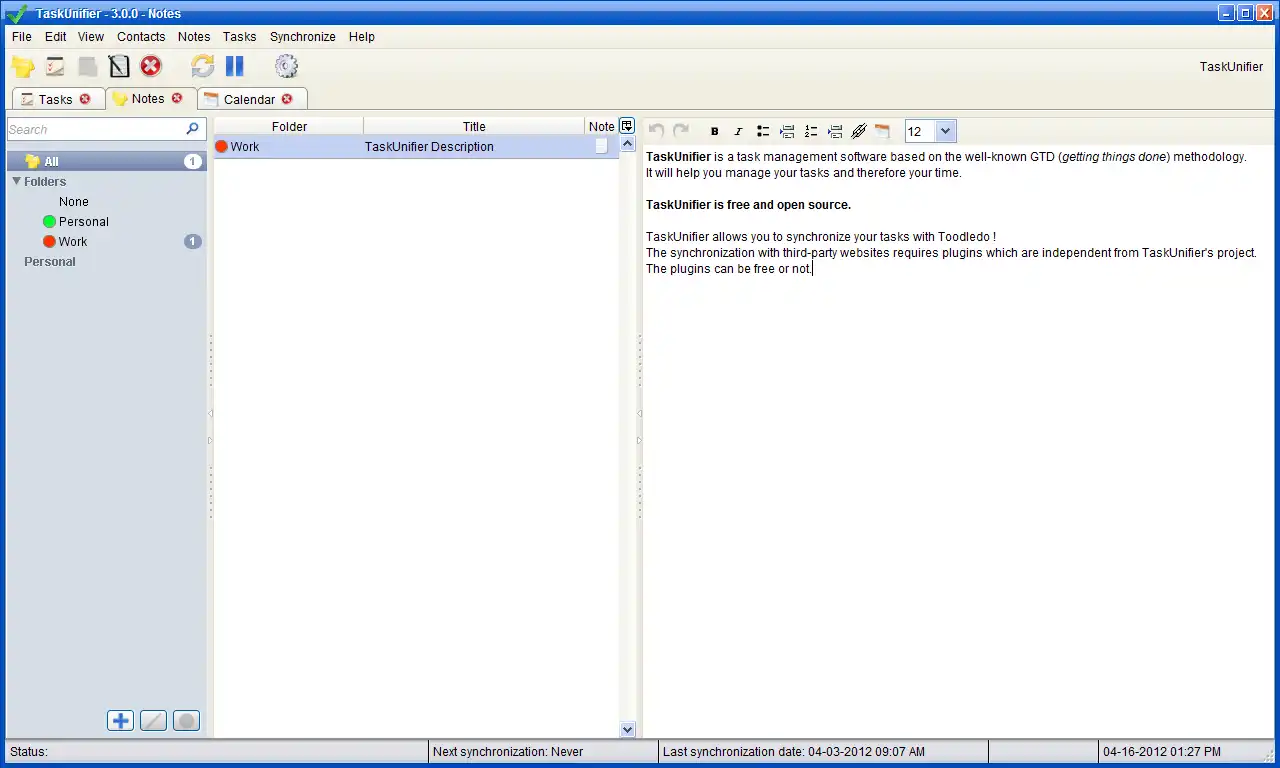Screen dimensions: 1280x768
Task: Click the Last synchronization date status text
Action: [x=794, y=752]
